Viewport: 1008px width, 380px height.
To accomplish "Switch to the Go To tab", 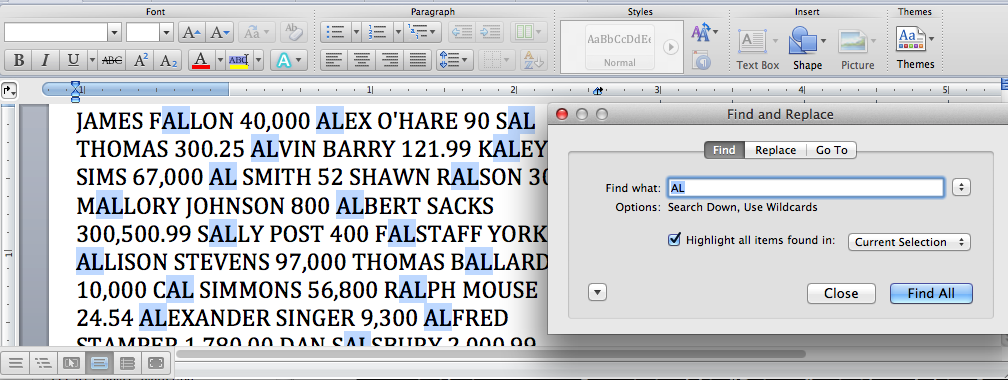I will pos(831,150).
